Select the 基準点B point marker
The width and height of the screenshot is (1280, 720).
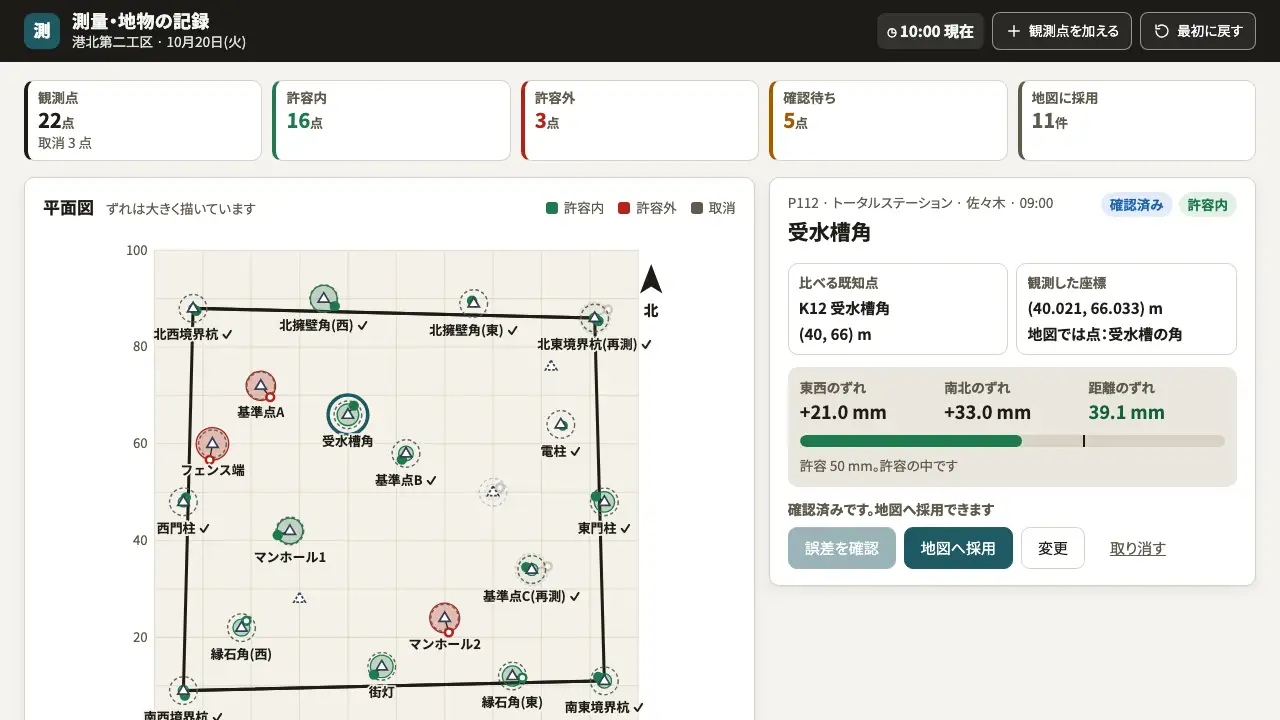tap(405, 454)
